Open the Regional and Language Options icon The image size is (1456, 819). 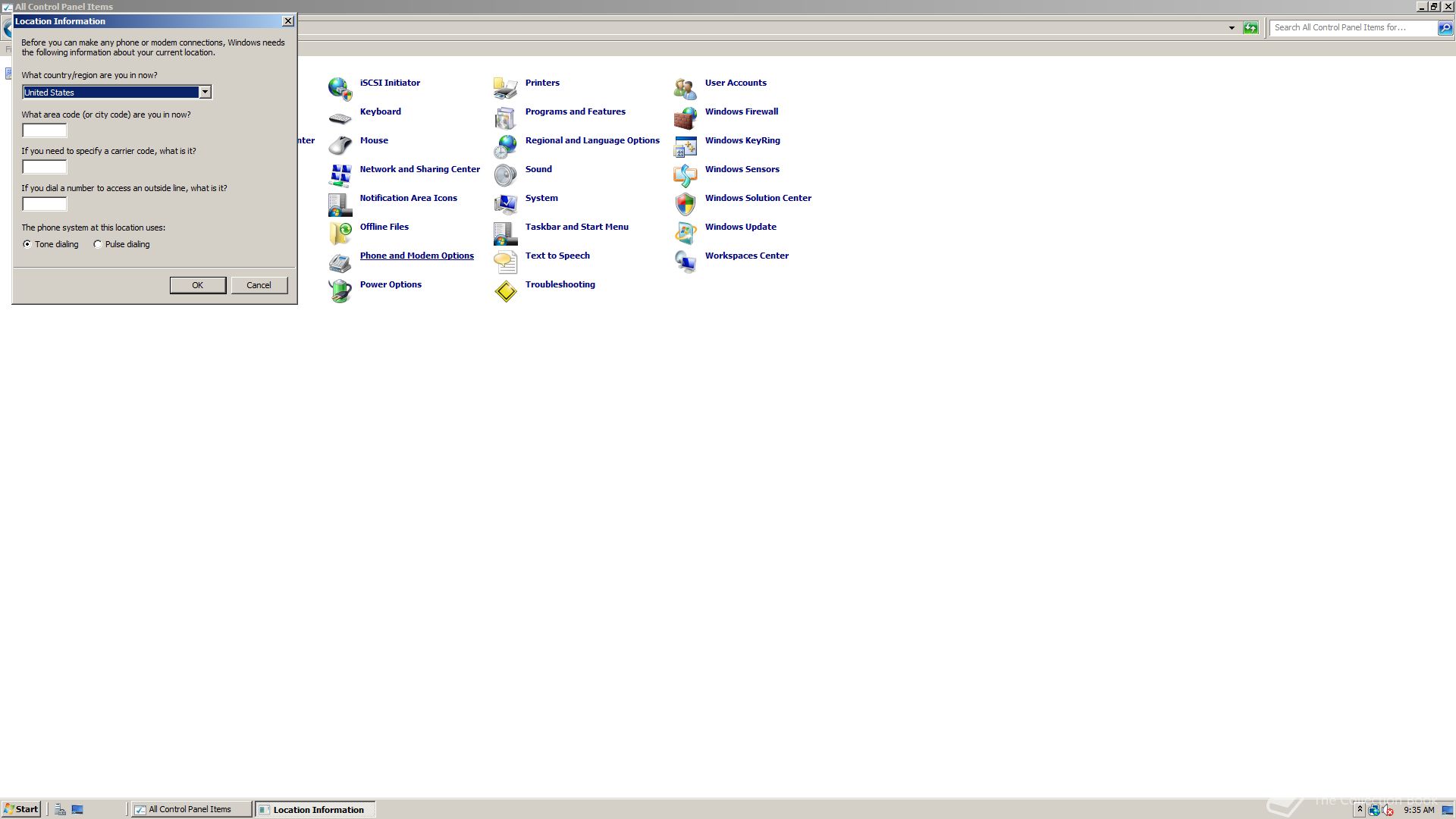(x=505, y=146)
